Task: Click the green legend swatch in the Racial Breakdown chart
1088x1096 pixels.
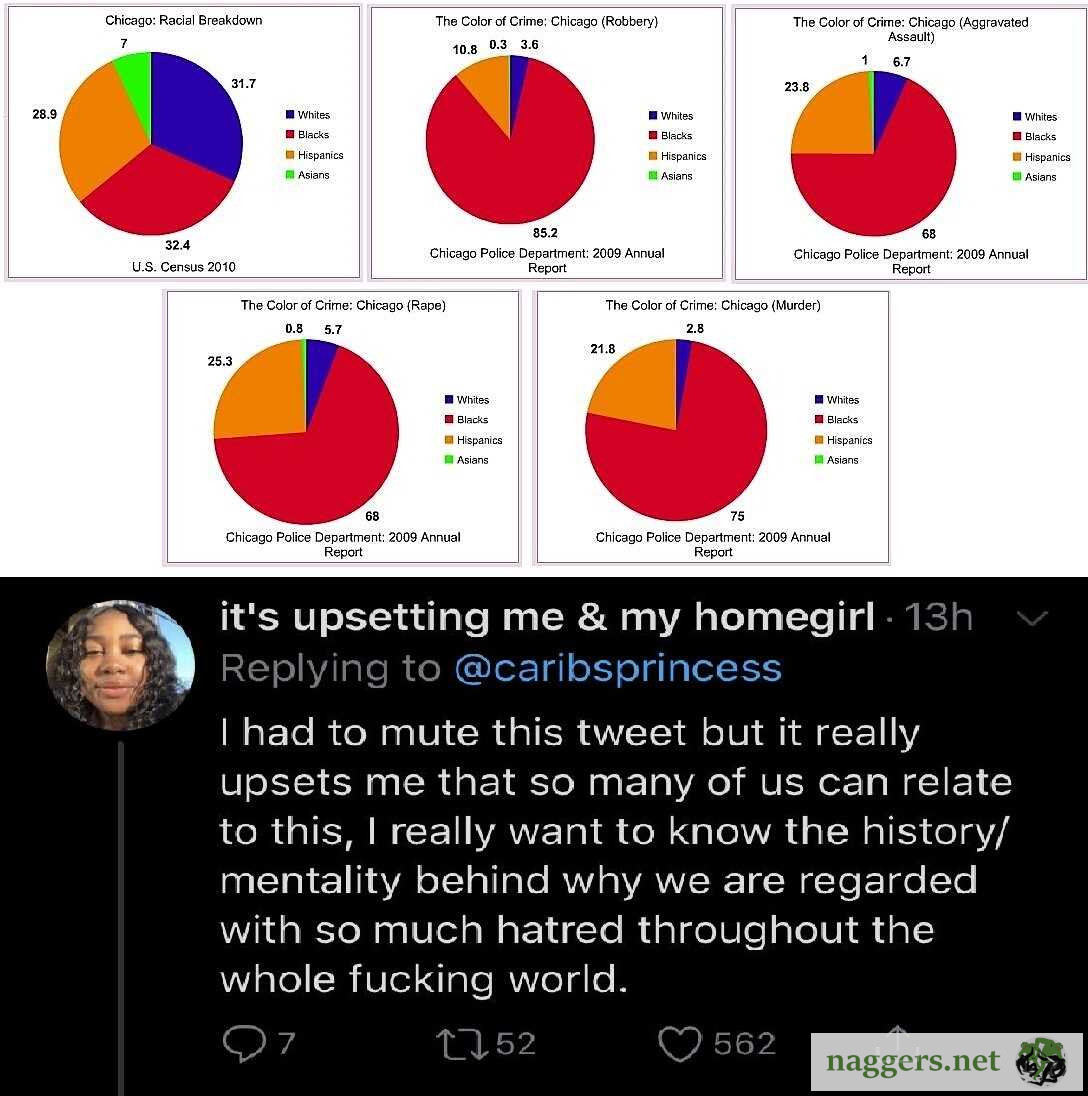Action: (290, 175)
